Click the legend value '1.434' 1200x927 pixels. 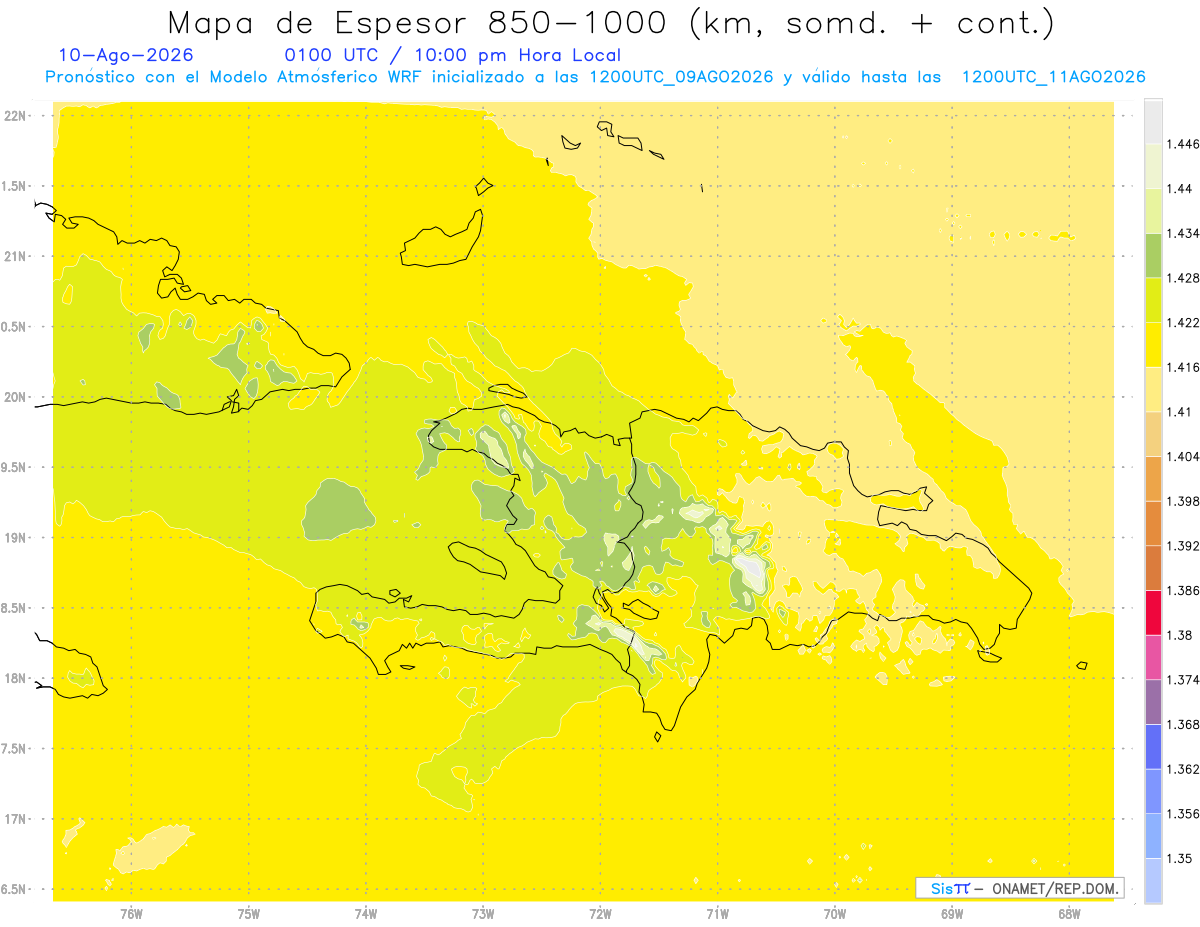(1183, 234)
